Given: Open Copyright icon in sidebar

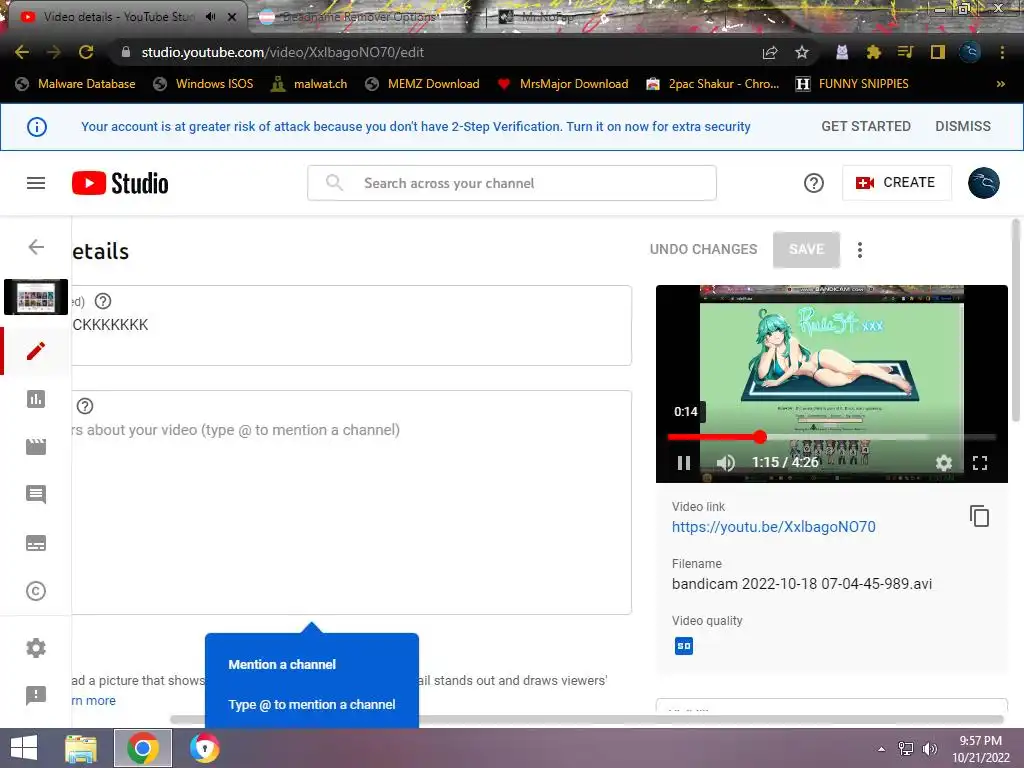Looking at the screenshot, I should click(x=36, y=591).
